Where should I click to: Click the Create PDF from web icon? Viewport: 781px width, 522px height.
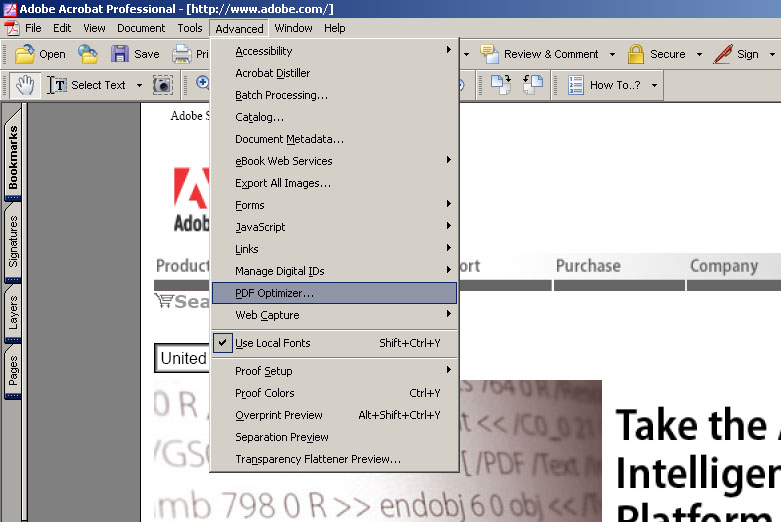pyautogui.click(x=88, y=54)
